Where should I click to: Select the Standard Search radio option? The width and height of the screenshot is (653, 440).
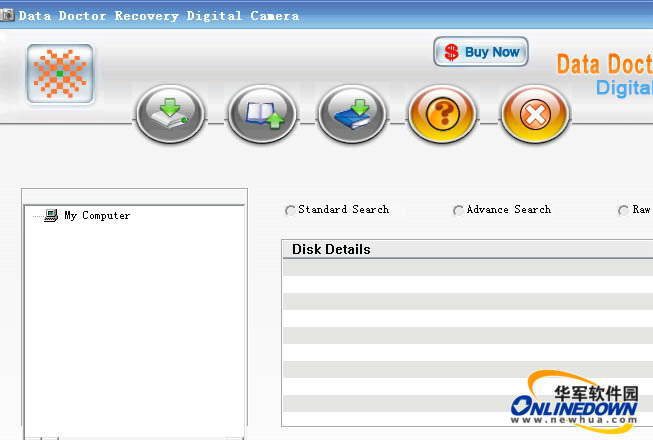click(290, 210)
